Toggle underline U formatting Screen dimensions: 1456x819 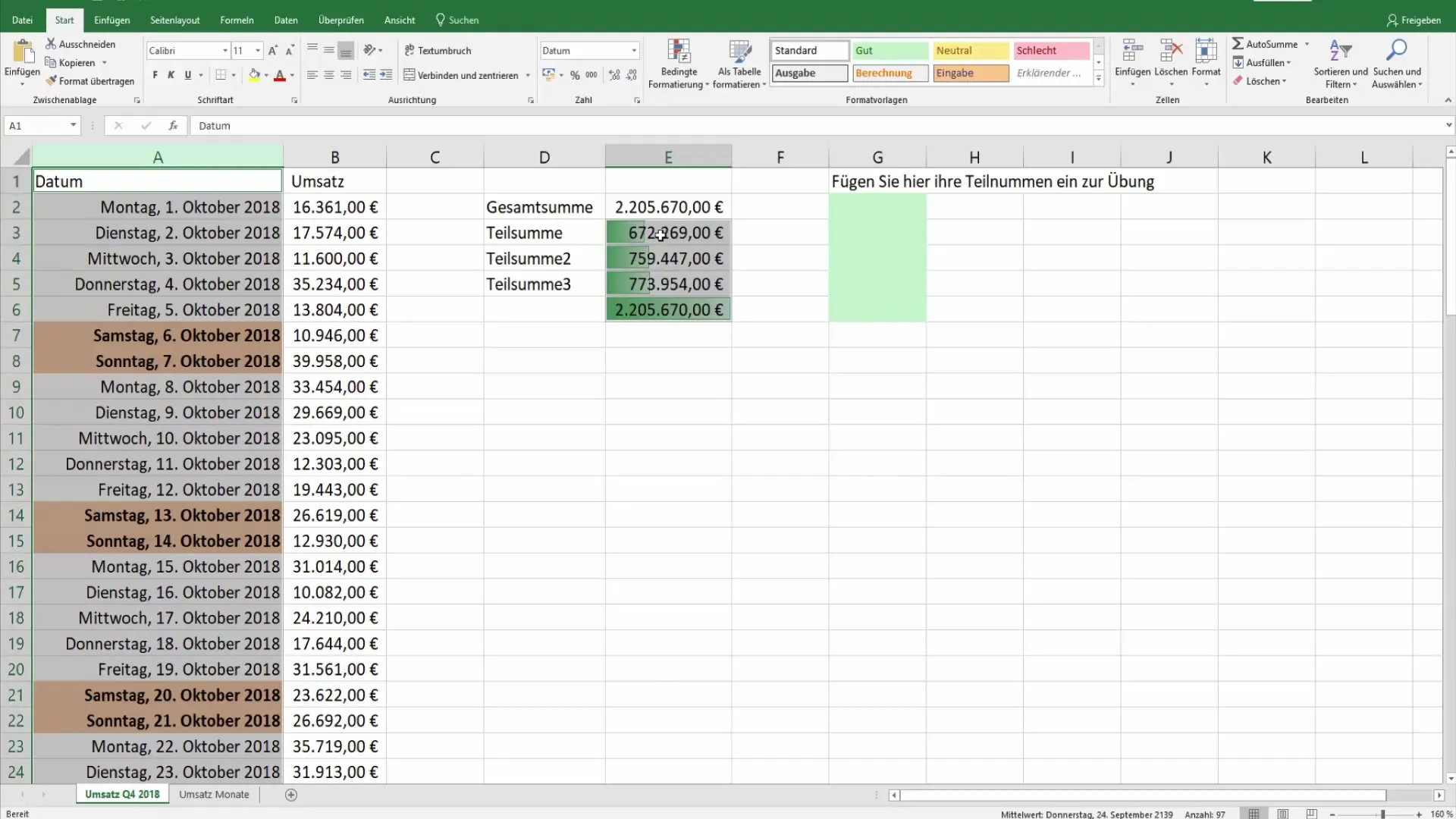click(x=188, y=75)
